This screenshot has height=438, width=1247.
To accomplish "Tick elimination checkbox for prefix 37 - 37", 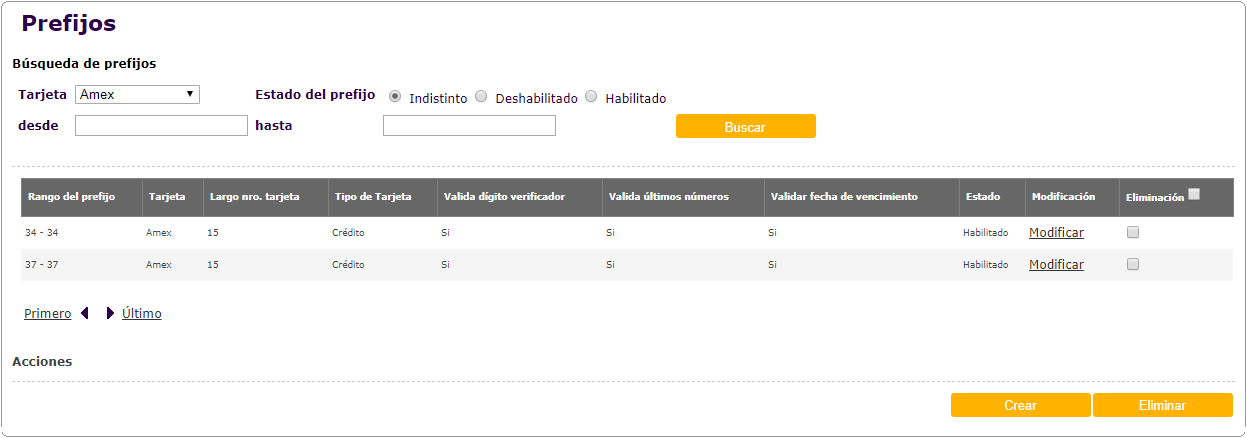I will (x=1133, y=265).
